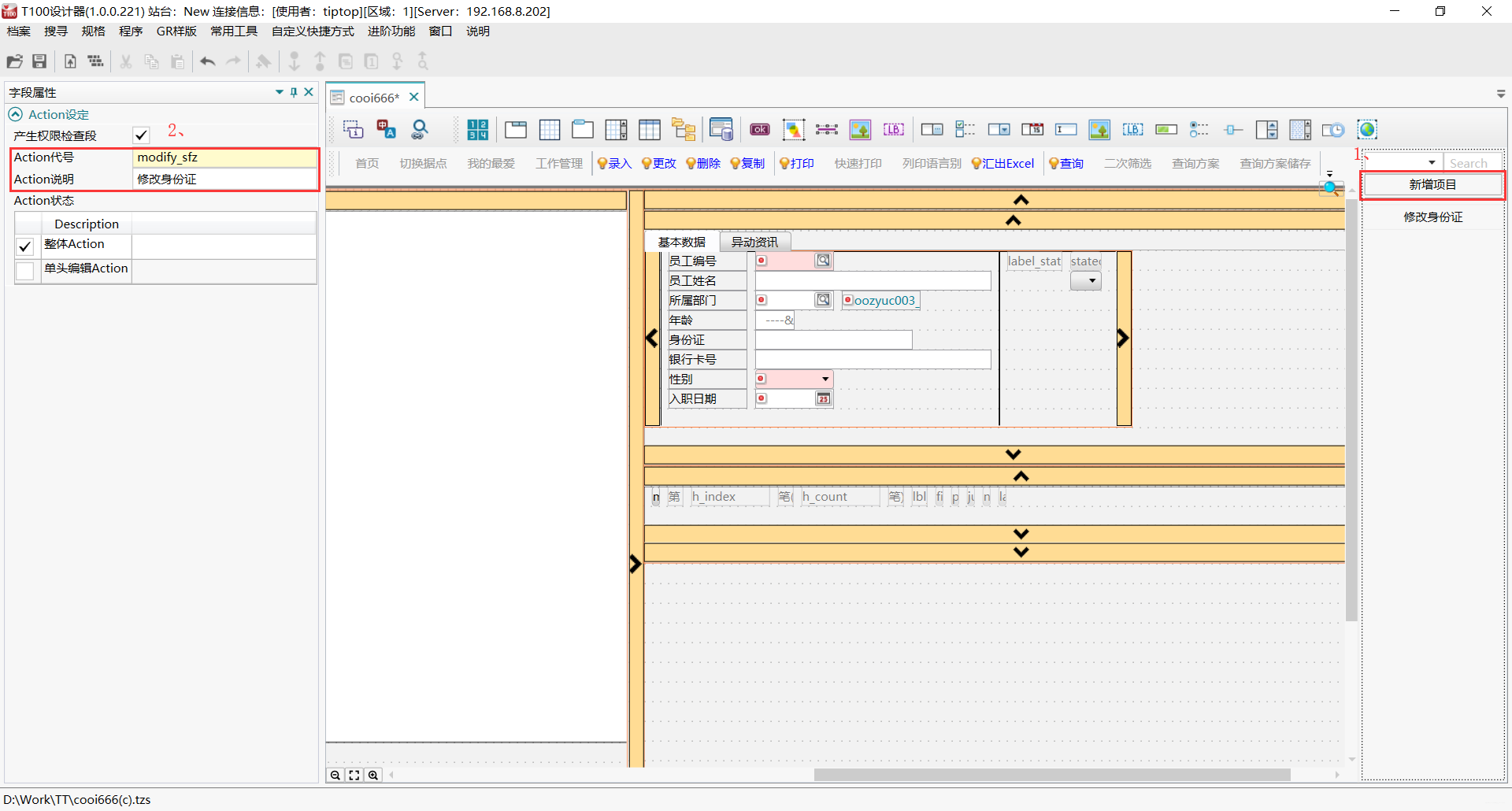Click the upload document icon
1512x811 pixels.
point(70,61)
